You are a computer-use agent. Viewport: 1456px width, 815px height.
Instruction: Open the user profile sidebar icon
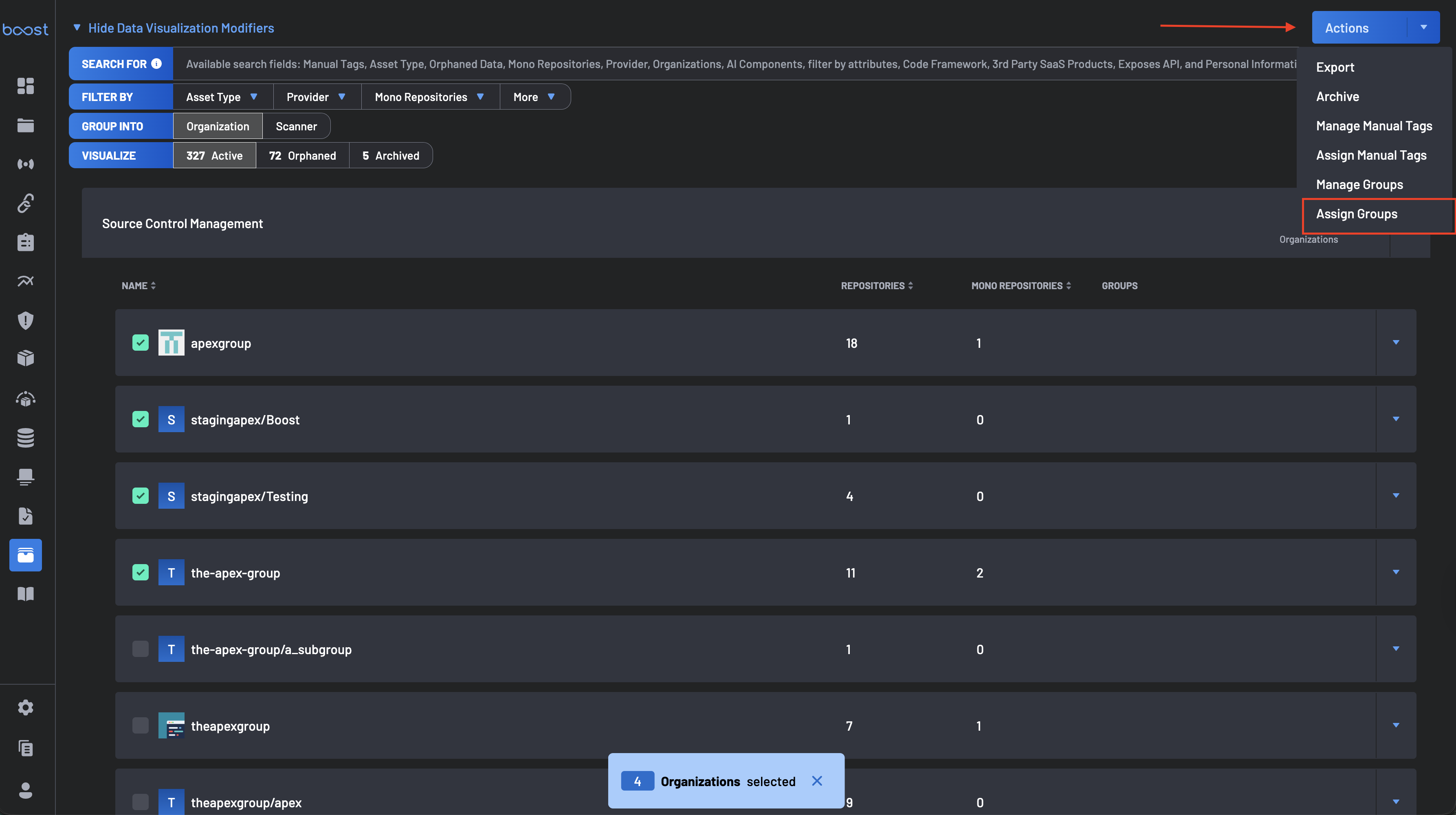click(25, 790)
